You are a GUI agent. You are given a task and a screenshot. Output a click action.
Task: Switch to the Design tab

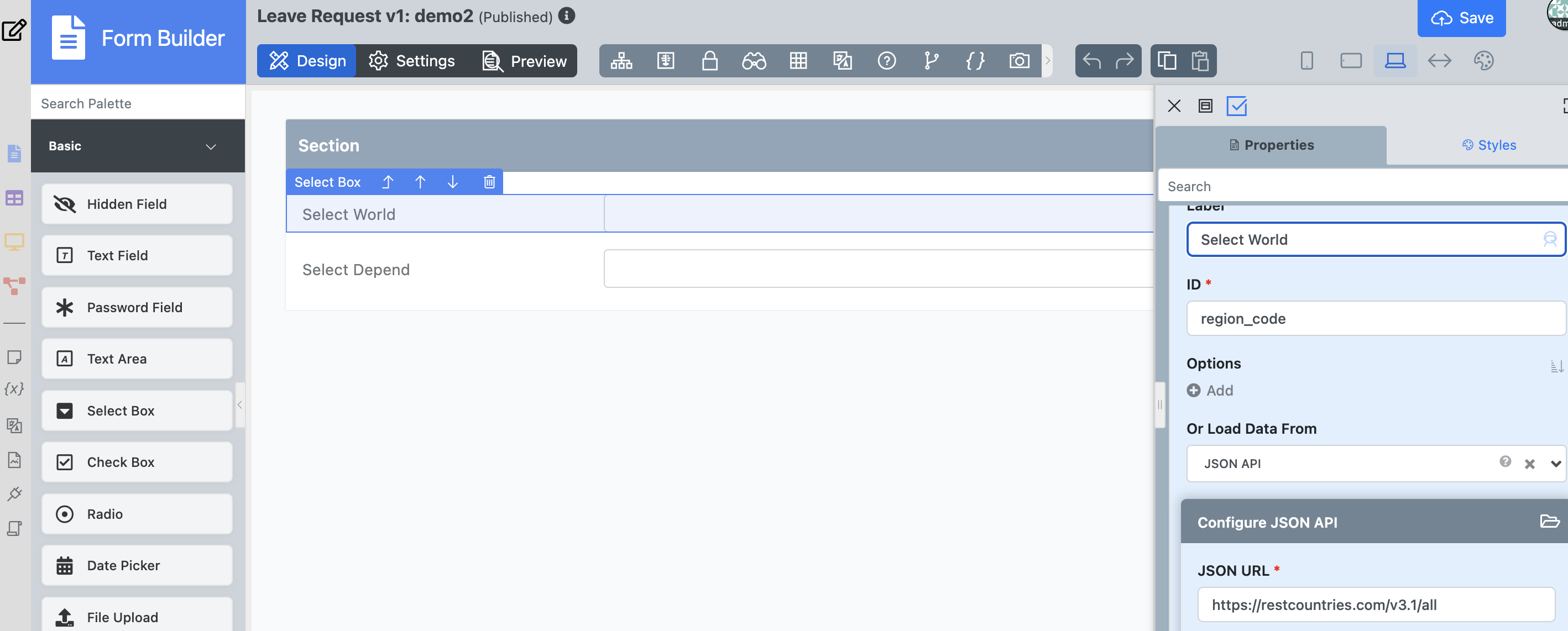307,61
